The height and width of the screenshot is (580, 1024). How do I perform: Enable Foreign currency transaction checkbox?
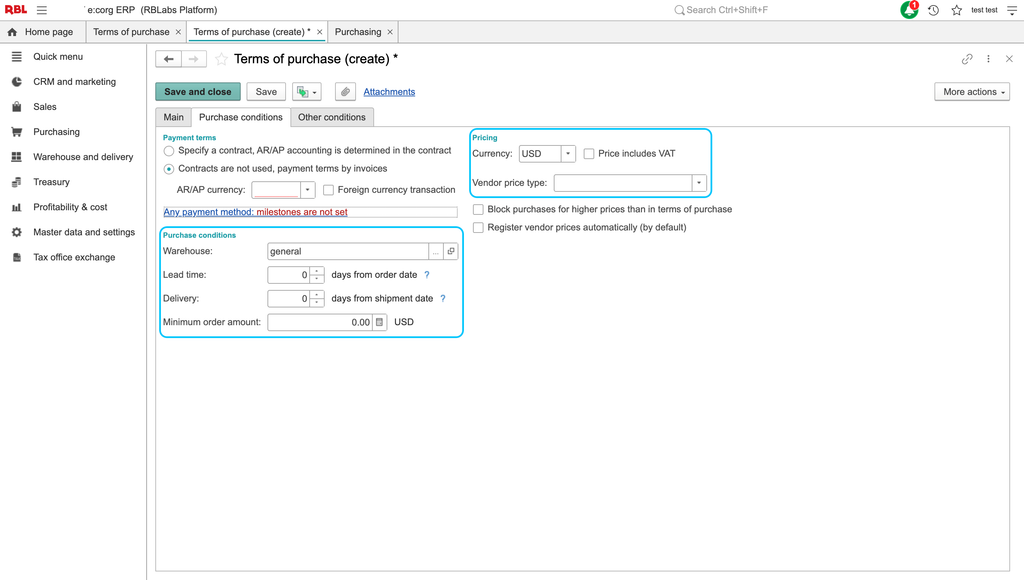(x=328, y=190)
